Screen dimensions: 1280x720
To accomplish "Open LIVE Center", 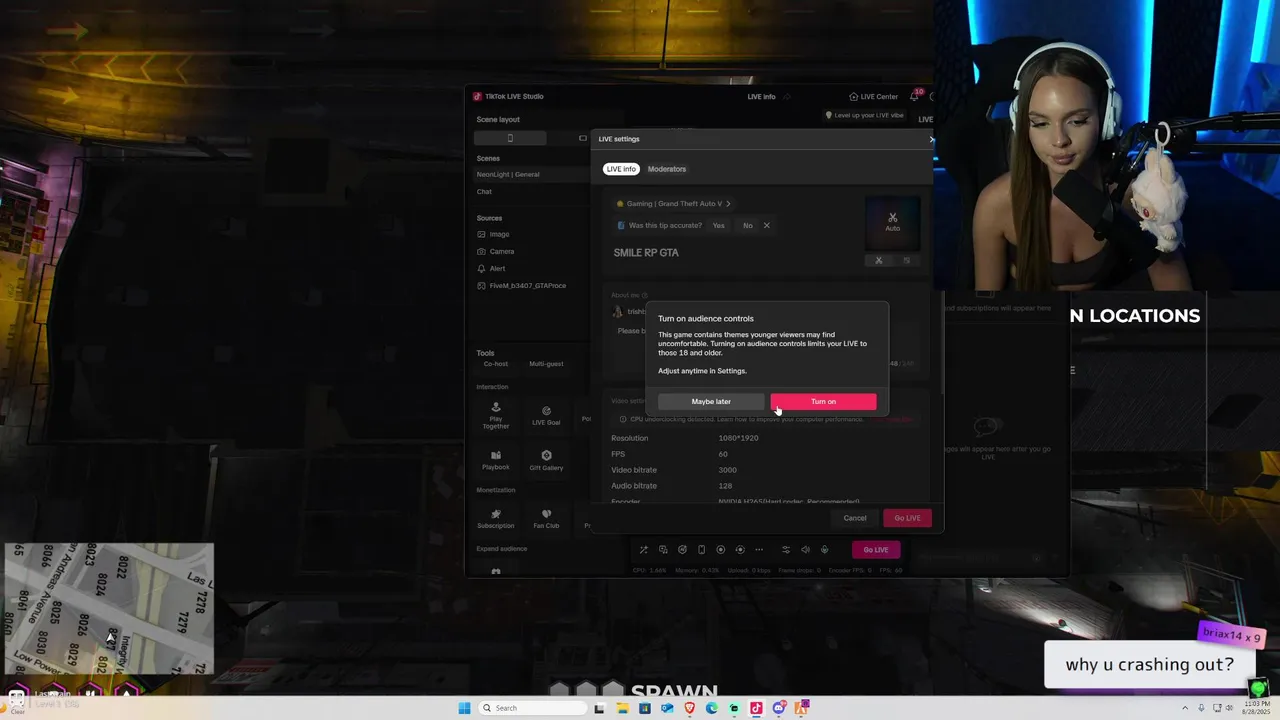I will point(874,96).
